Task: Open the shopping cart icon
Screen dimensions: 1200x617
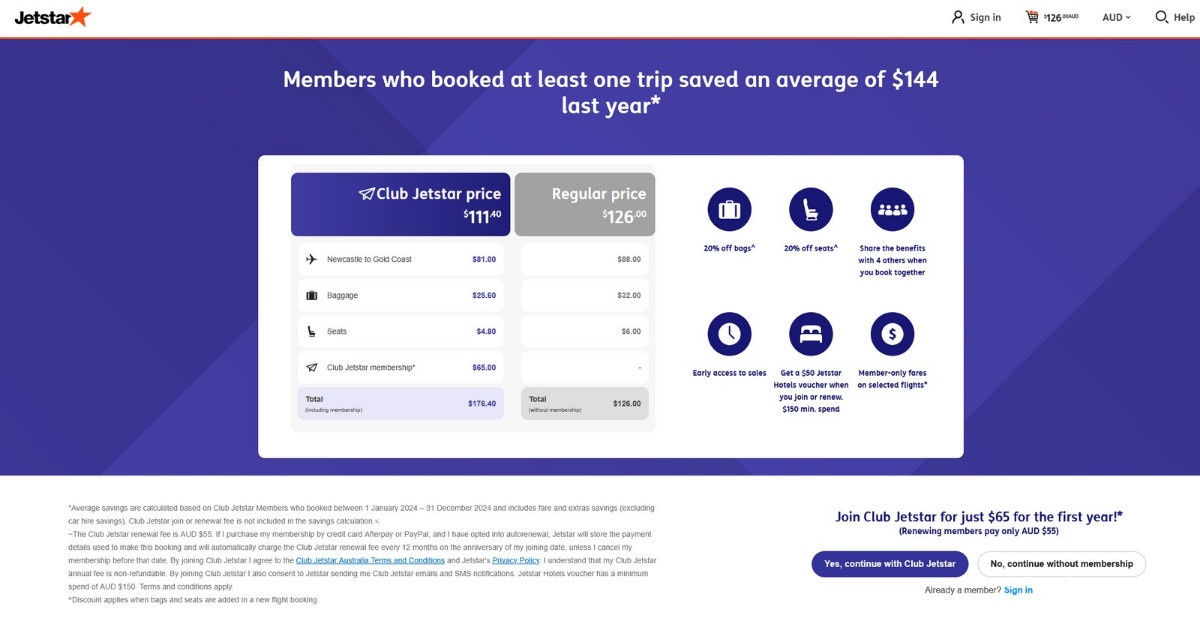Action: coord(1032,17)
